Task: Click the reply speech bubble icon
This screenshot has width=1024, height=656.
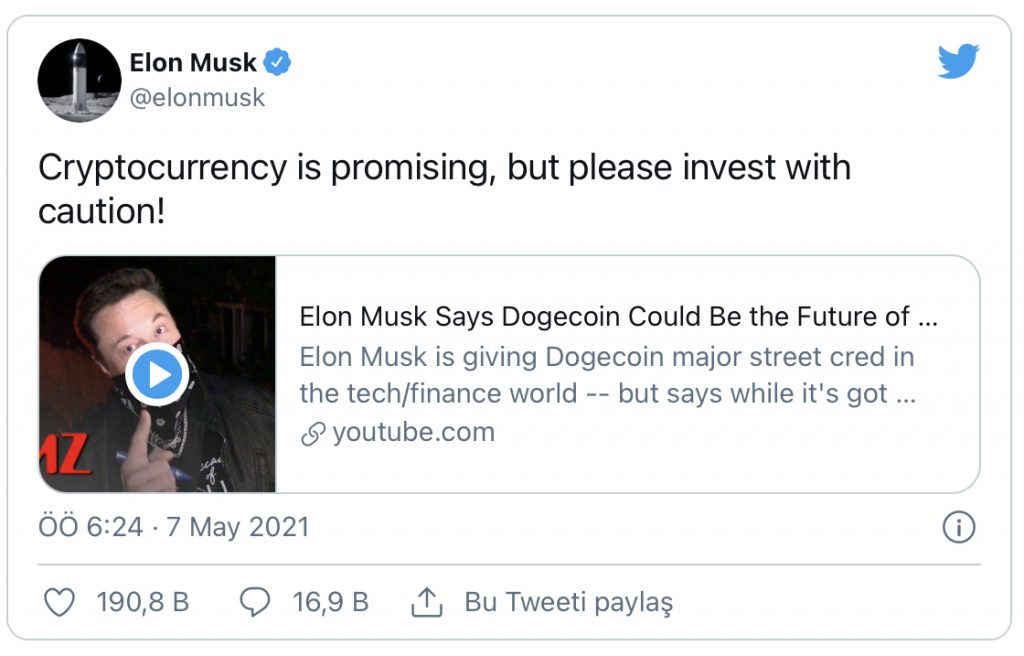Action: click(256, 602)
